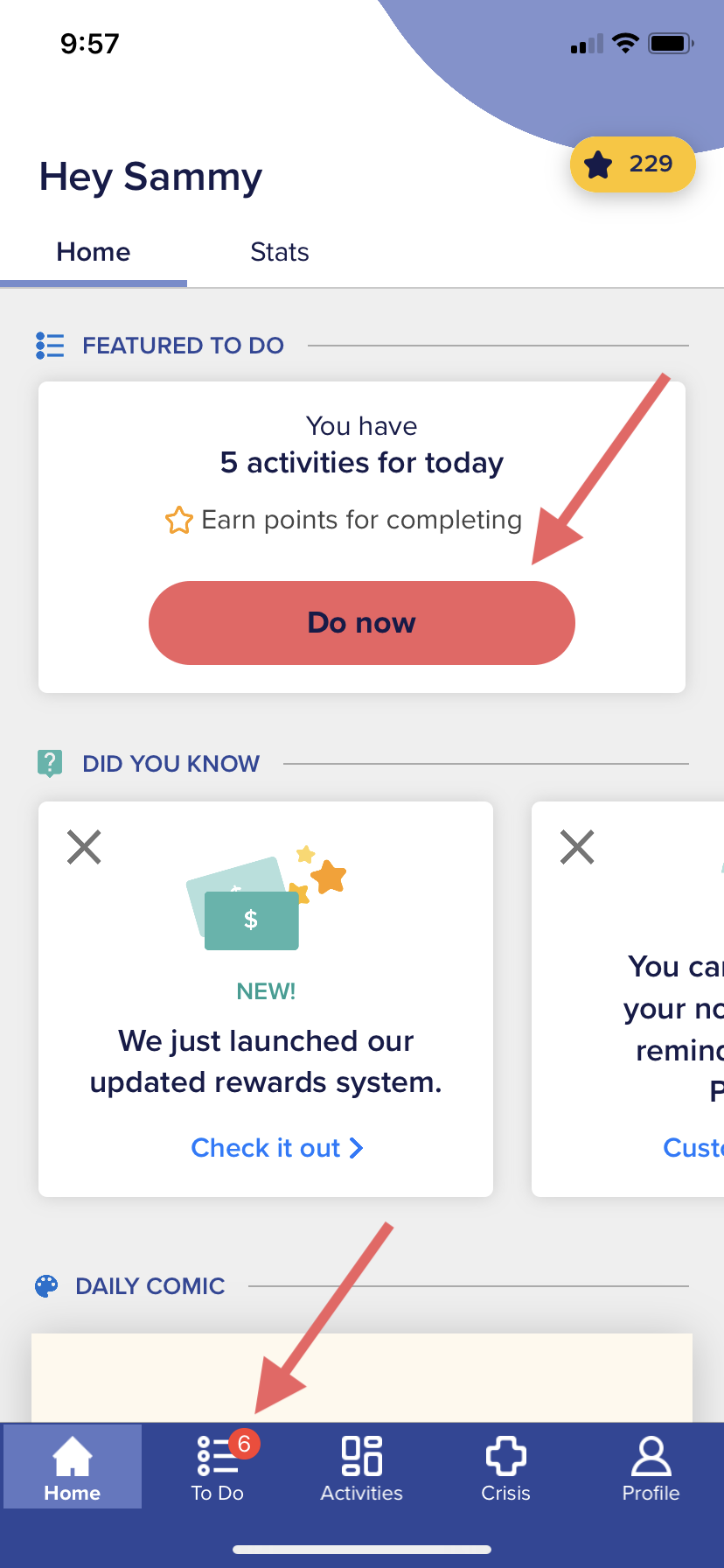Dismiss the second Did You Know card

[577, 847]
